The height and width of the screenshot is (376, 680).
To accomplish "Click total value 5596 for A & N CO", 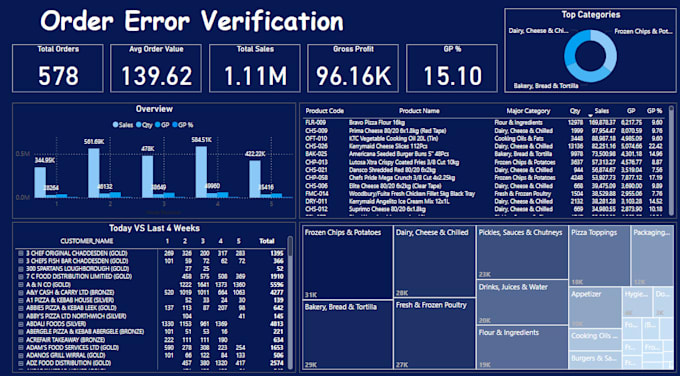I will (276, 285).
